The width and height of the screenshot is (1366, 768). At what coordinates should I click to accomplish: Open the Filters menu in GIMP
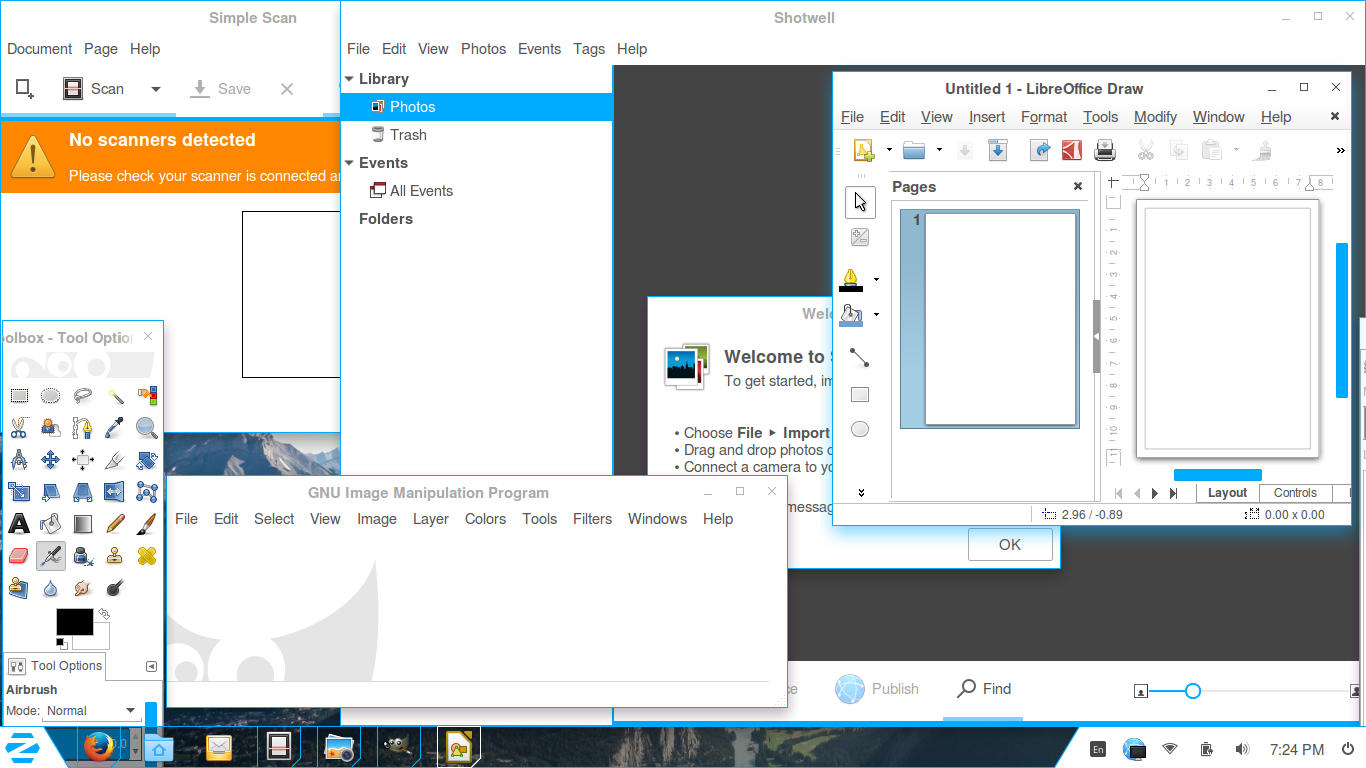592,519
